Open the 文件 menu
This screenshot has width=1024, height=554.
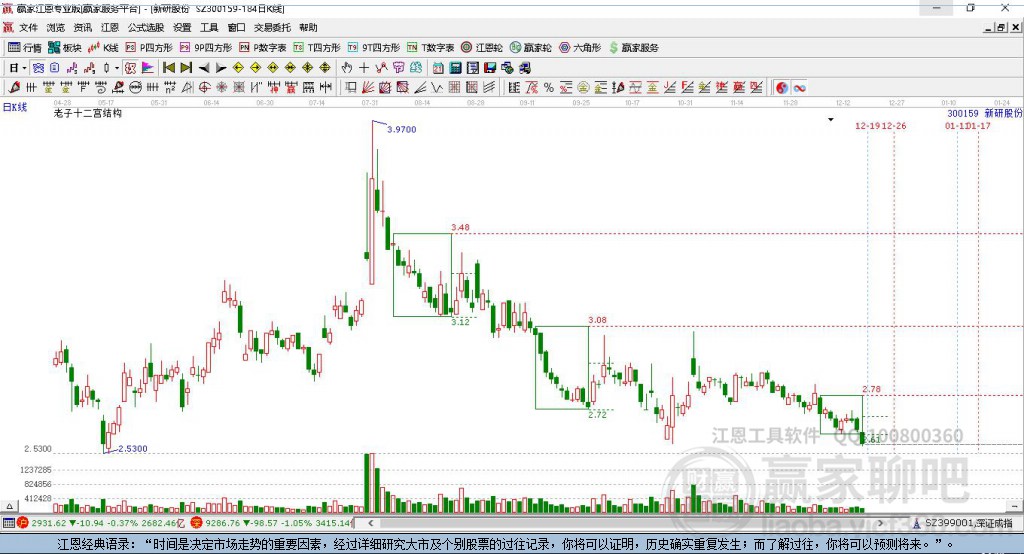coord(28,27)
